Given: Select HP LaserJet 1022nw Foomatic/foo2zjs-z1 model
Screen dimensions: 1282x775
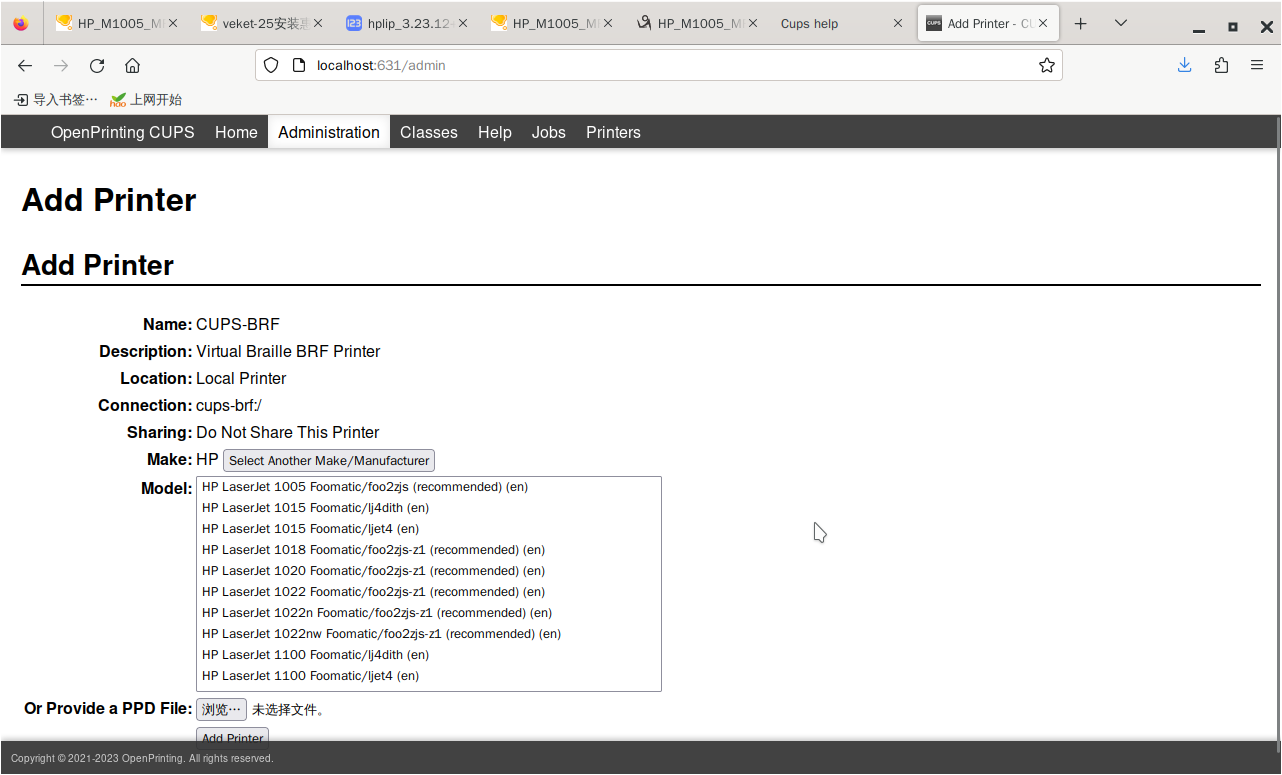Looking at the screenshot, I should pos(428,634).
